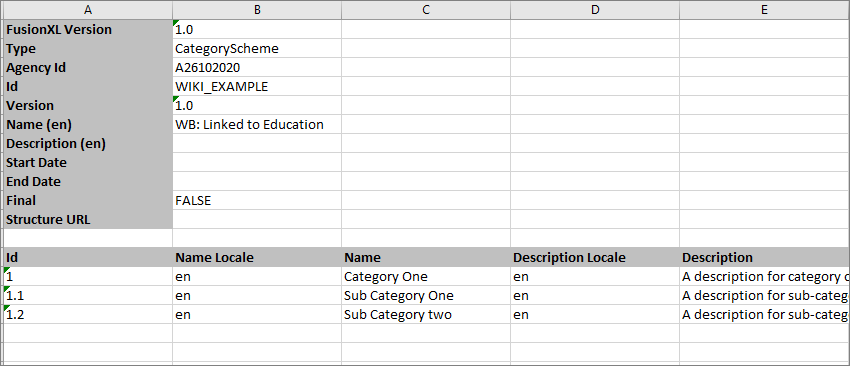
Task: Select column C header
Action: click(x=426, y=9)
